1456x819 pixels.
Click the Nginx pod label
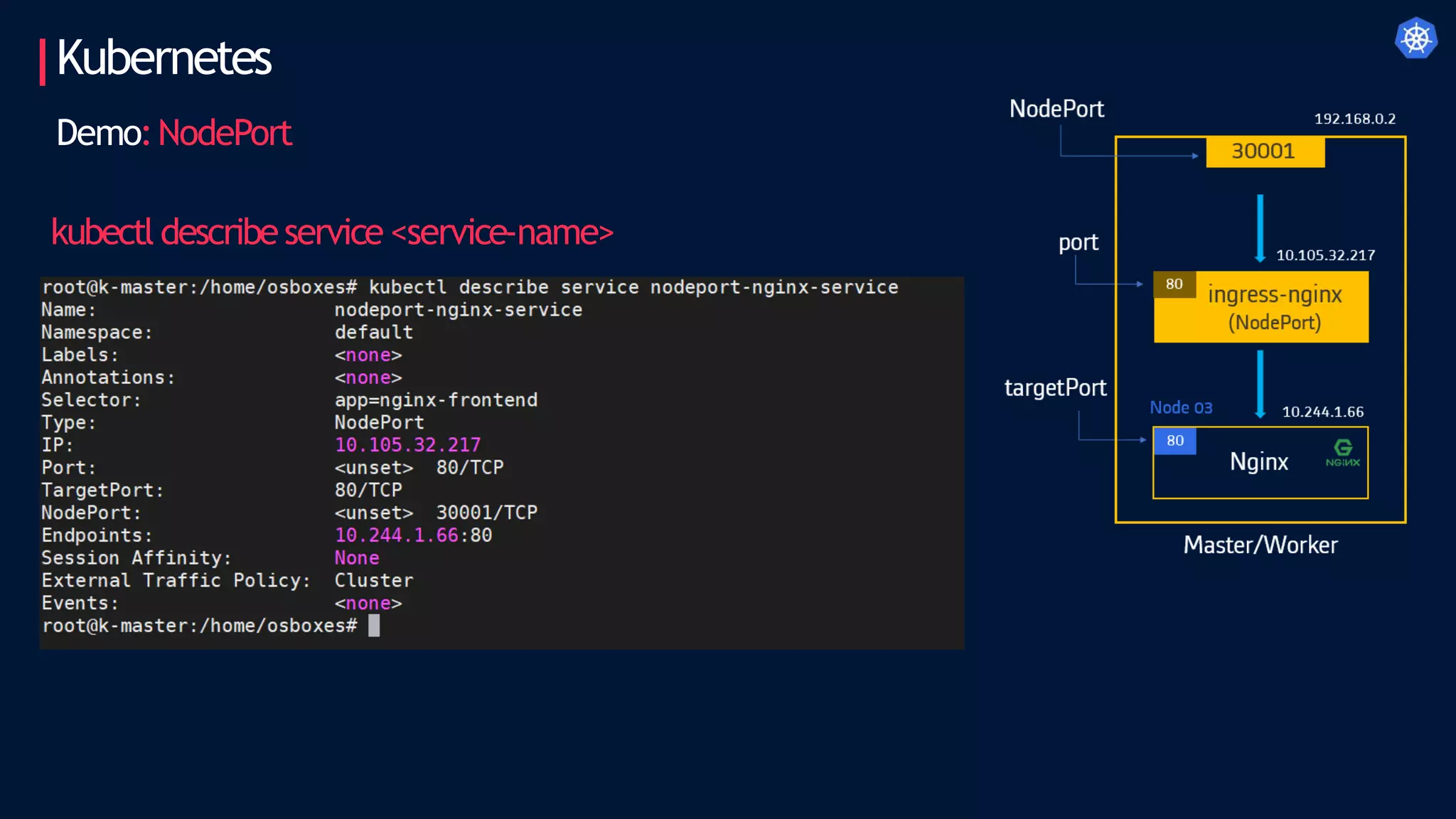(x=1258, y=462)
